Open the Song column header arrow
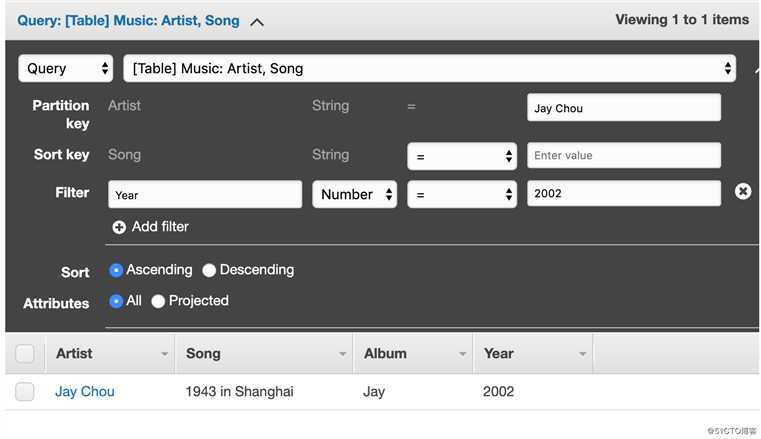 343,354
